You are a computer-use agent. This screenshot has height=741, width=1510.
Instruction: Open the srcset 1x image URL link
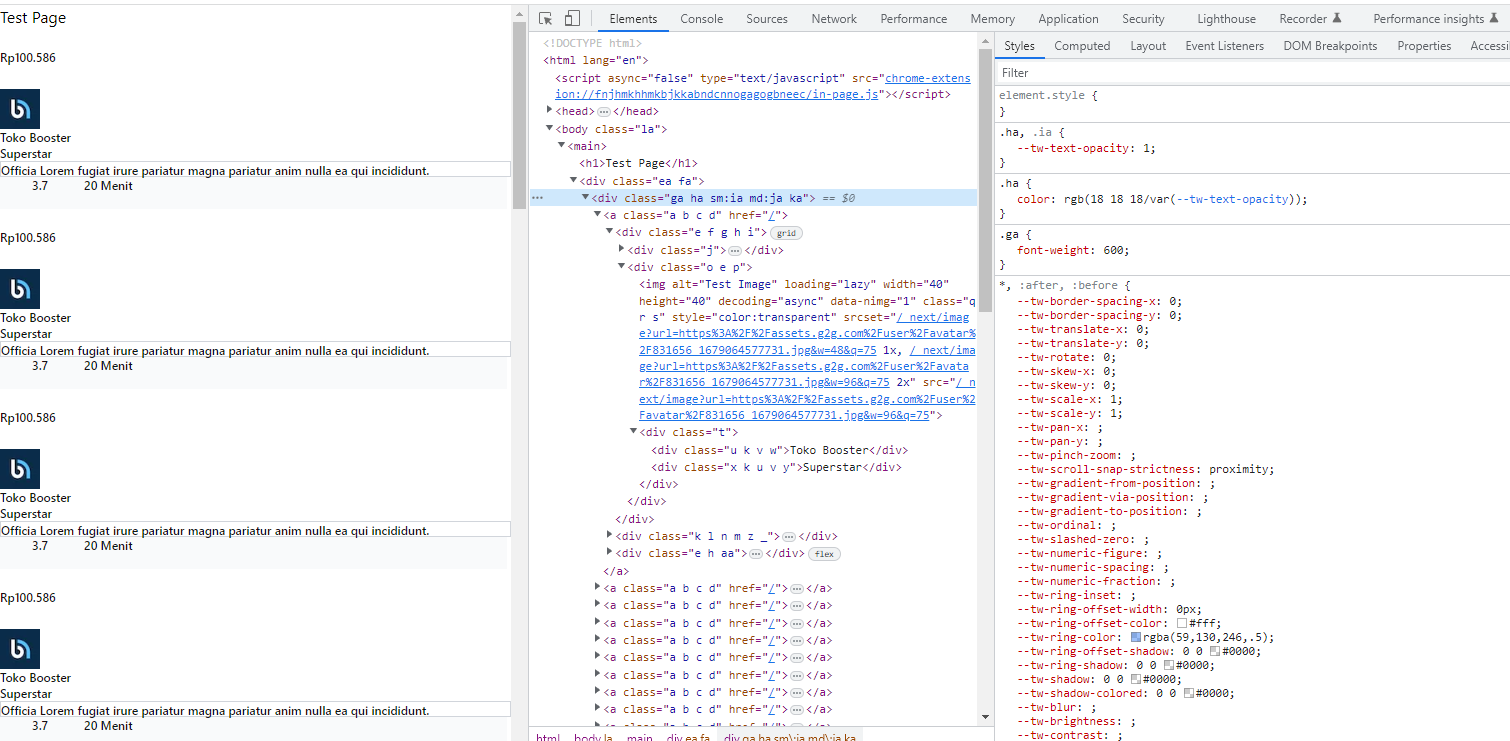coord(807,335)
